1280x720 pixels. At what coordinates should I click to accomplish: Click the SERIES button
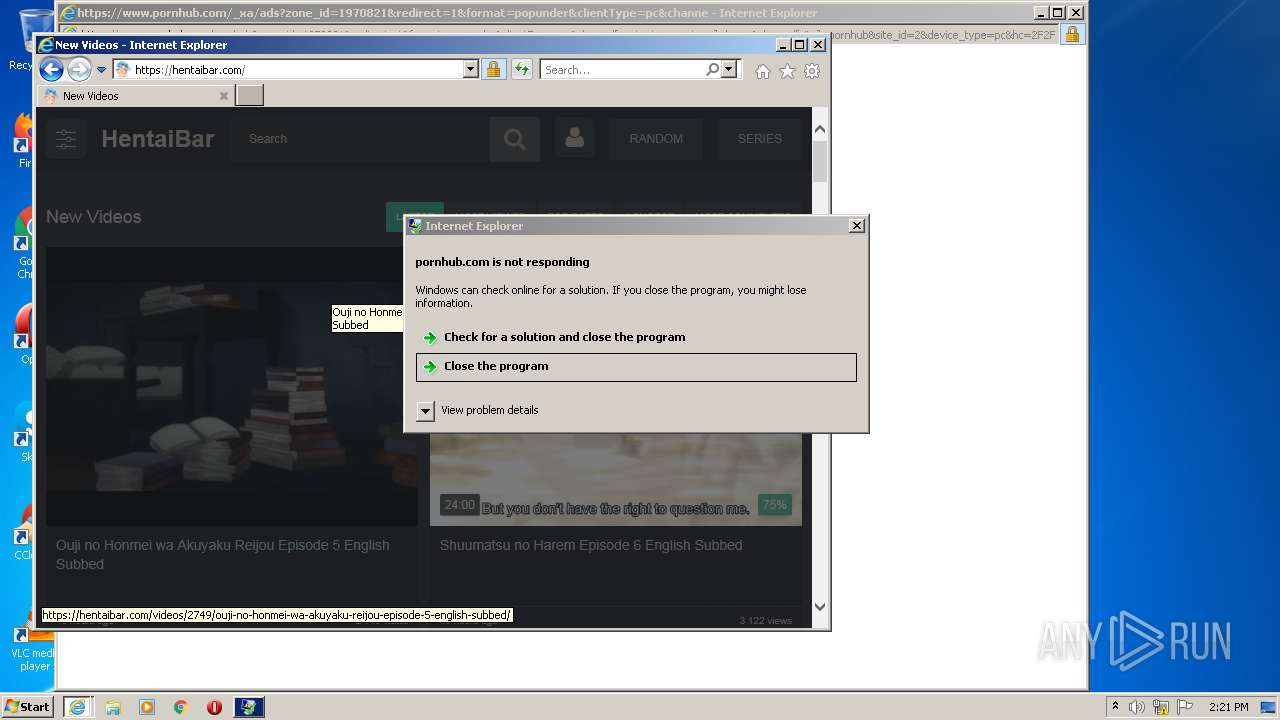[x=760, y=139]
